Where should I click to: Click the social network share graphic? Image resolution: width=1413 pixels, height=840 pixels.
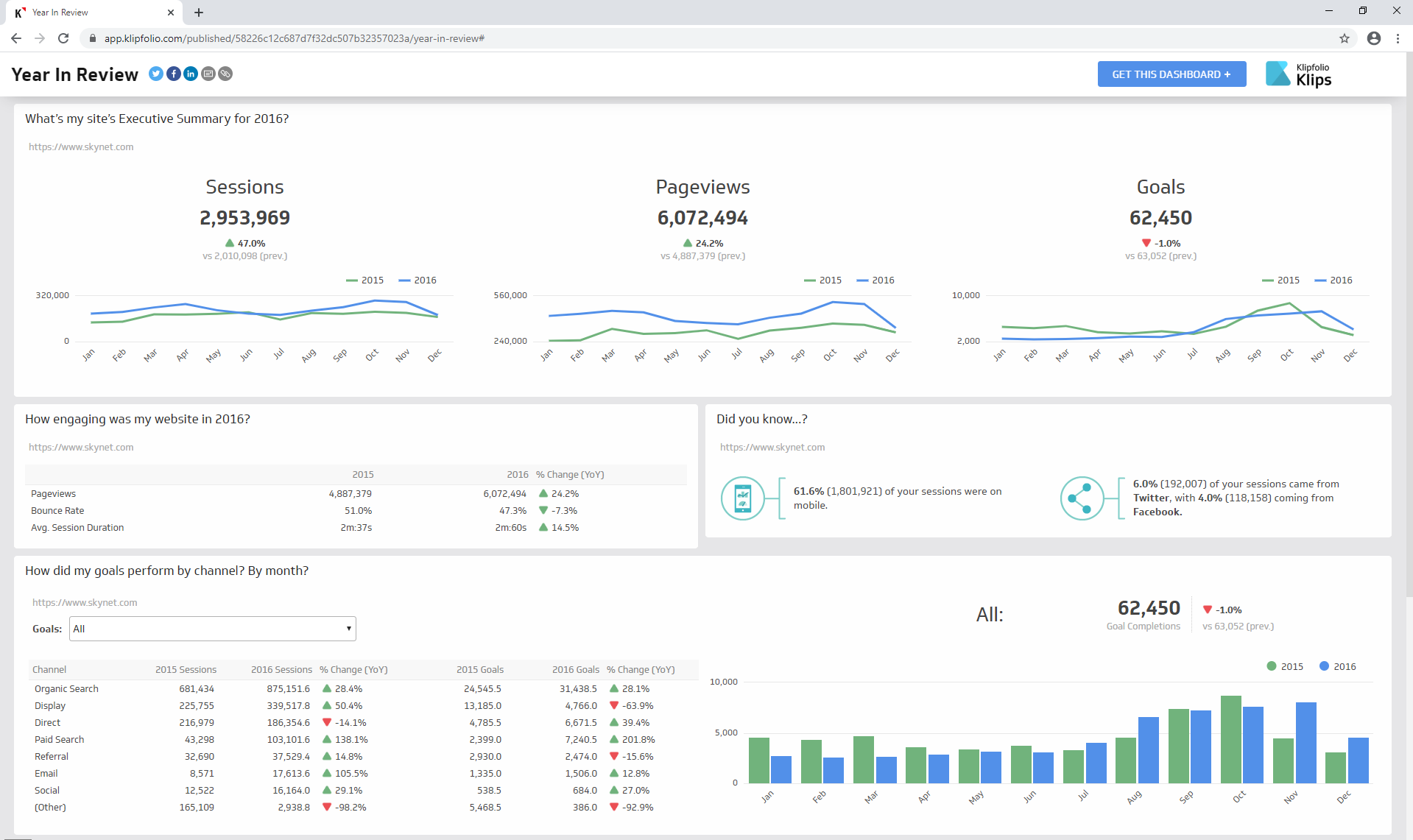[1084, 498]
